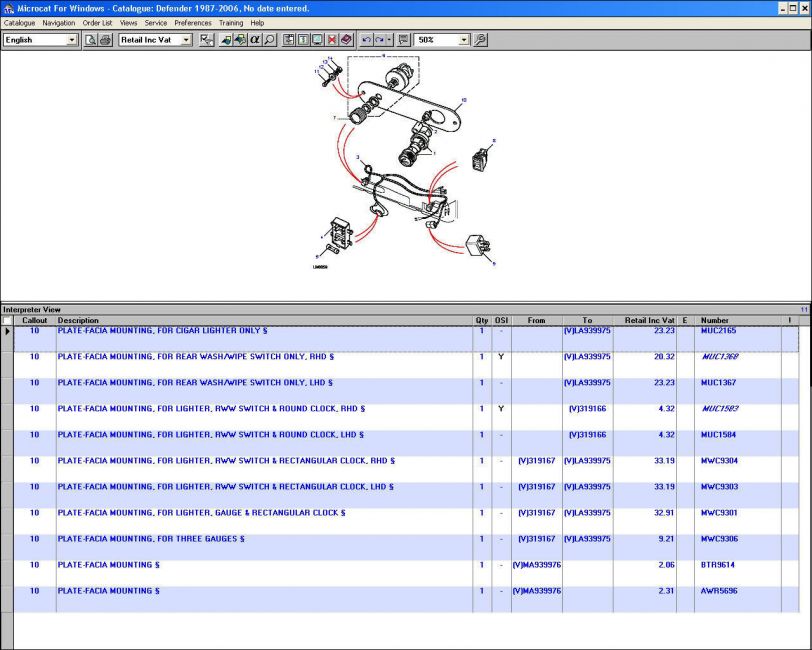
Task: Select part number MWC9306
Action: (x=719, y=539)
